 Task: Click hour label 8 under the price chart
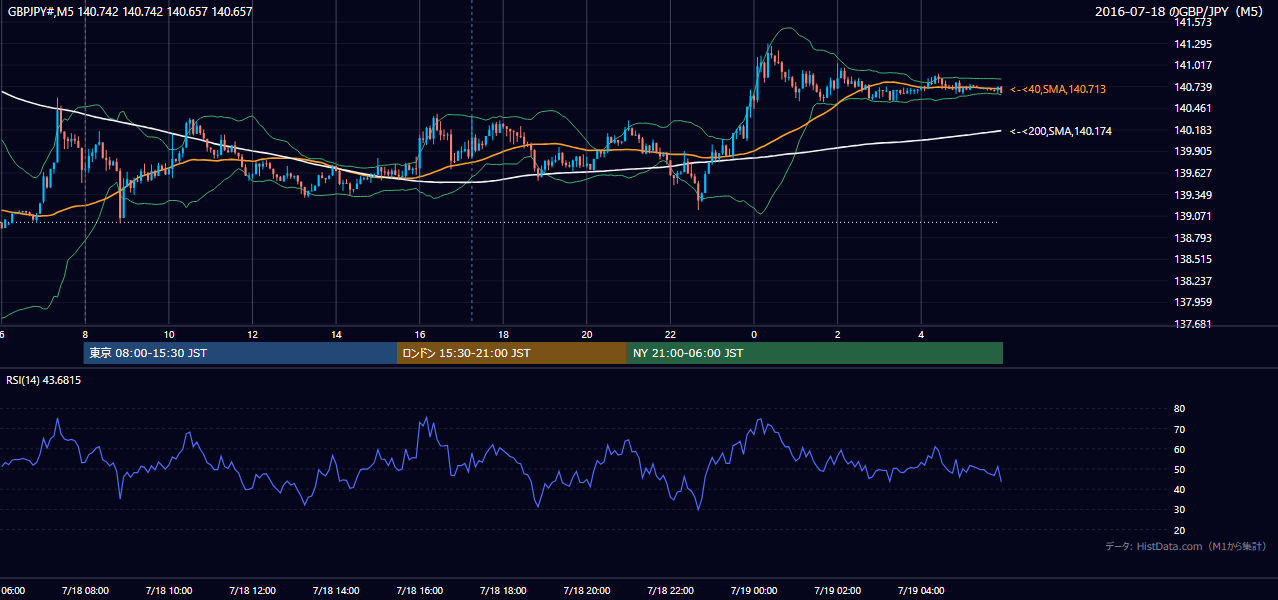click(x=86, y=334)
